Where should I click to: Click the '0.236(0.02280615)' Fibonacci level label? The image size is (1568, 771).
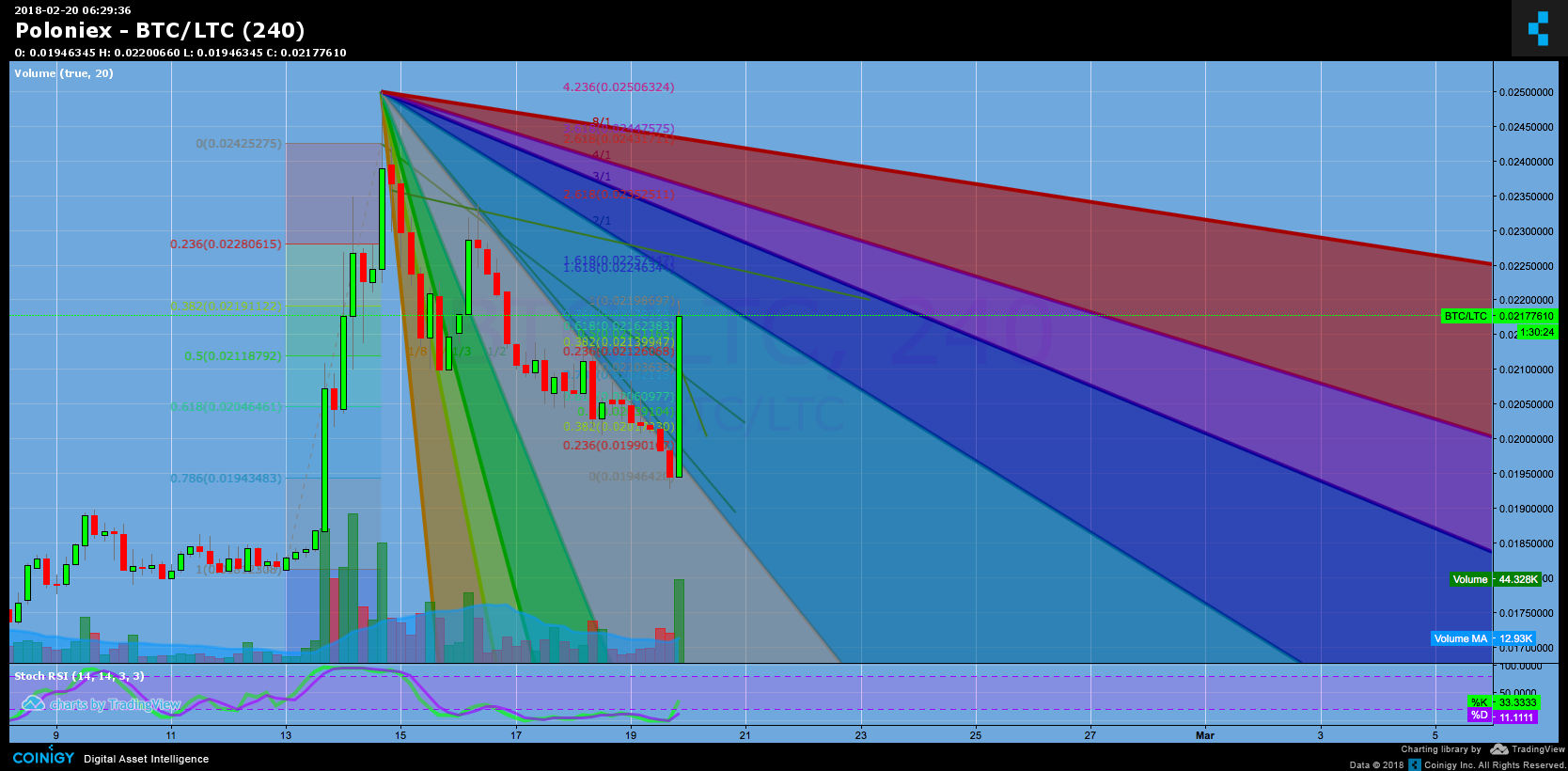(x=226, y=244)
